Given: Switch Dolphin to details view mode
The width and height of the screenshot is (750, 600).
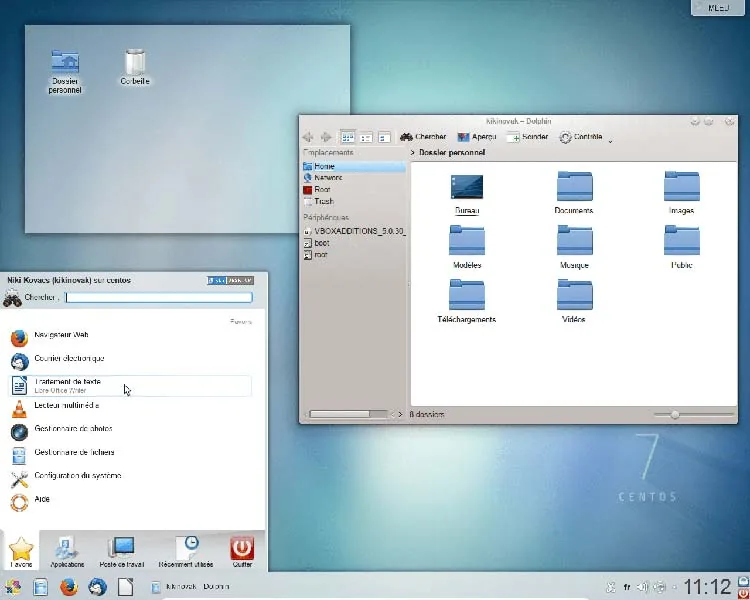Looking at the screenshot, I should pos(384,137).
